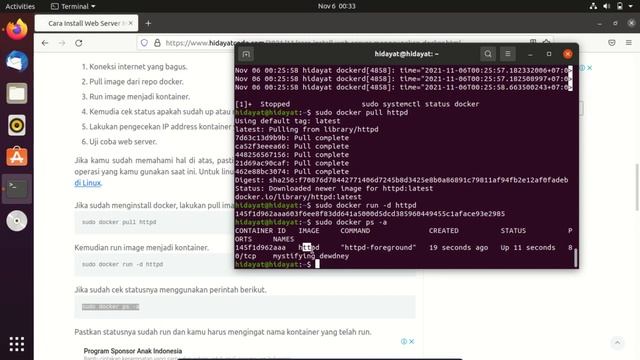
Task: Open ad info icon on sponsor ad
Action: coord(404,341)
